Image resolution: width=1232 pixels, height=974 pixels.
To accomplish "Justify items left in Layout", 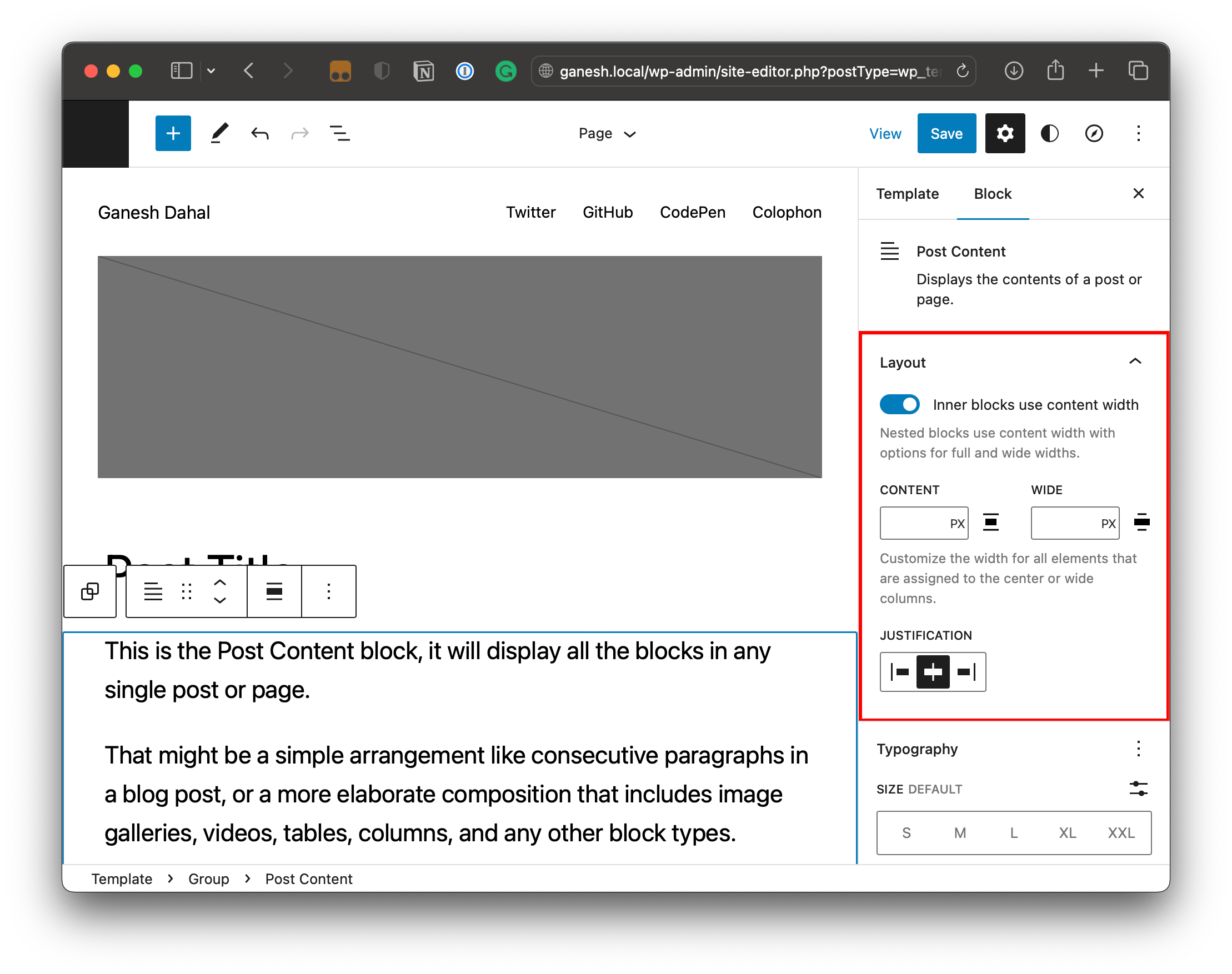I will [899, 672].
